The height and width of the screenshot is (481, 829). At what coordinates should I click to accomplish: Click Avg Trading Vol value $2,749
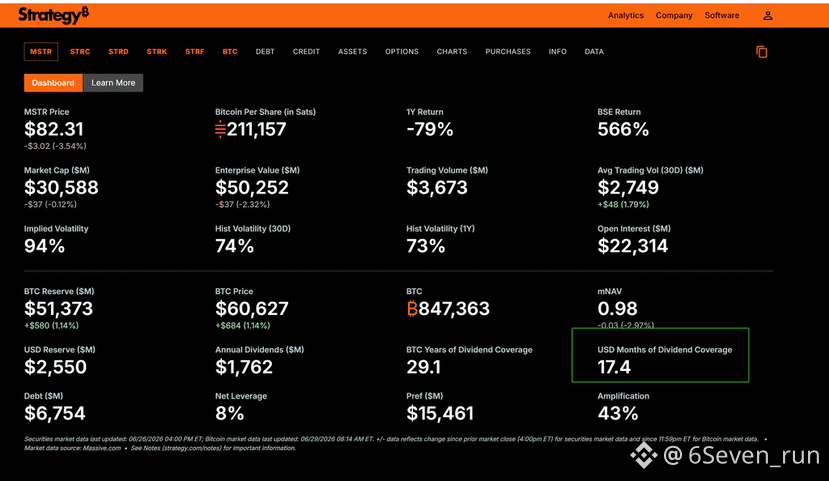pyautogui.click(x=628, y=187)
